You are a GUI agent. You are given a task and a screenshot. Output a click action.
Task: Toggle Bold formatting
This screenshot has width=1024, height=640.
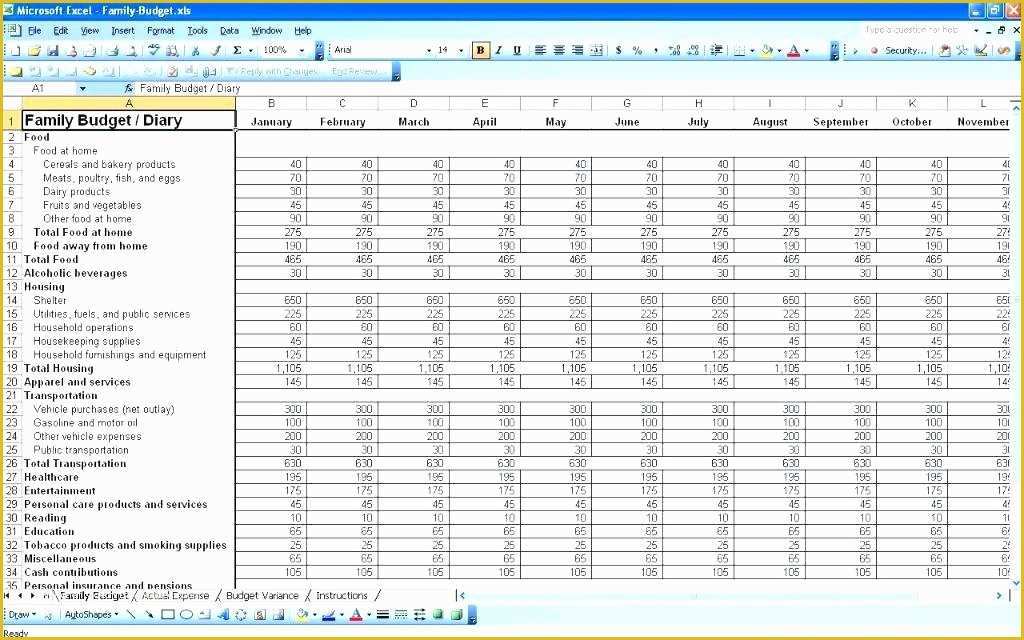[x=481, y=50]
